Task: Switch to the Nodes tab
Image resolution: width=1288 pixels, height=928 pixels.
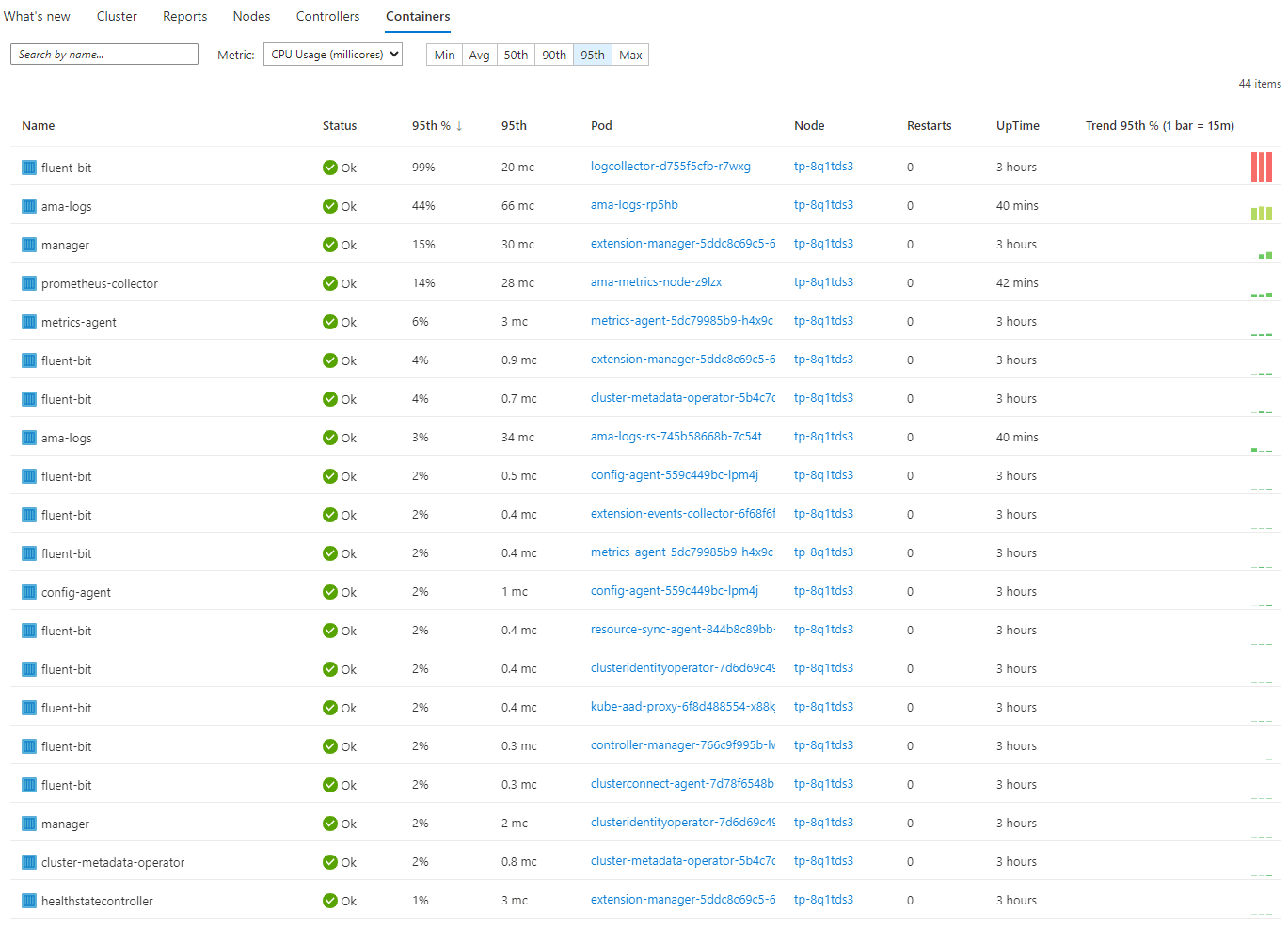Action: (251, 16)
